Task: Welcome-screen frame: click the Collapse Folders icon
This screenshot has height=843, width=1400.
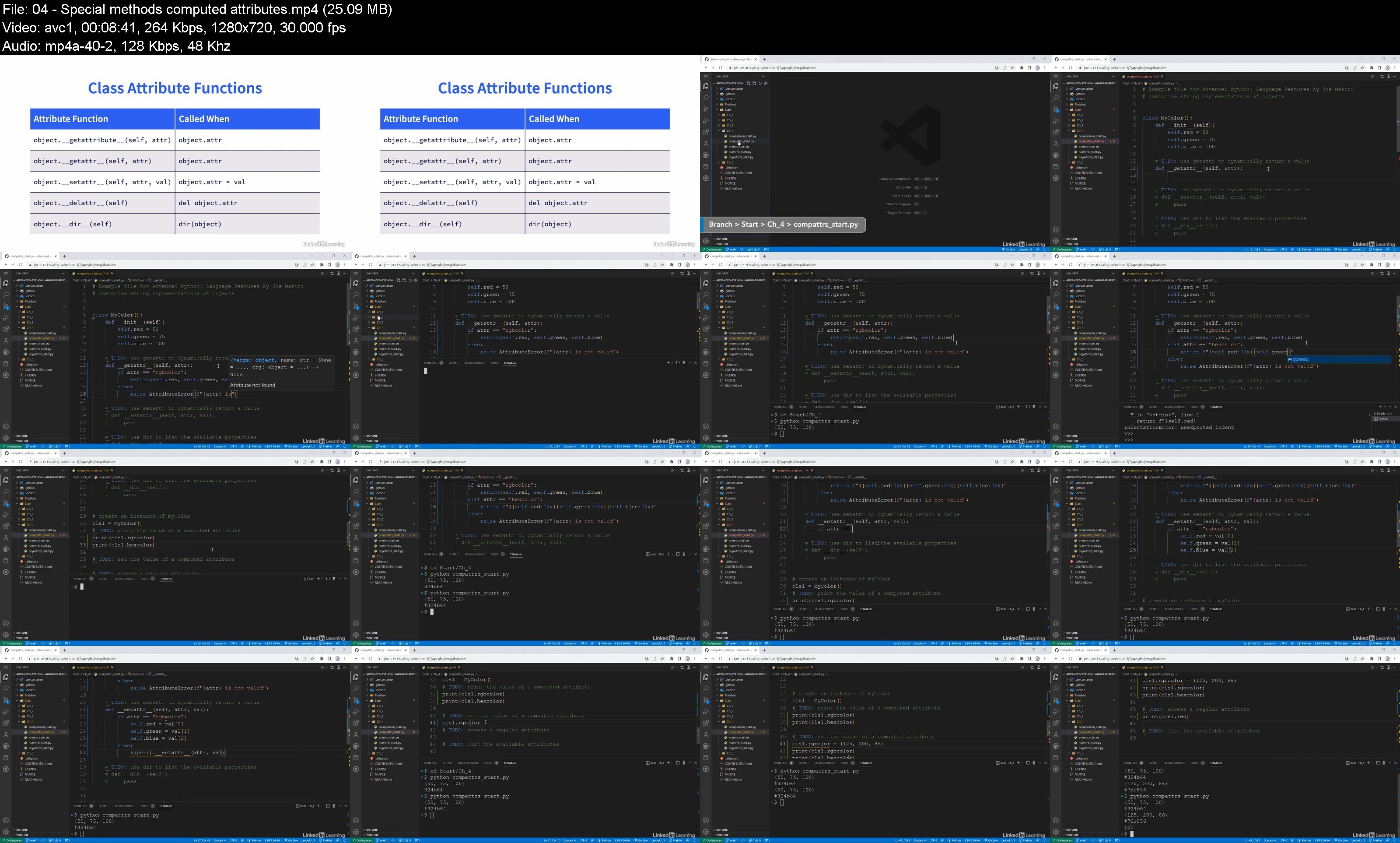Action: pyautogui.click(x=766, y=84)
